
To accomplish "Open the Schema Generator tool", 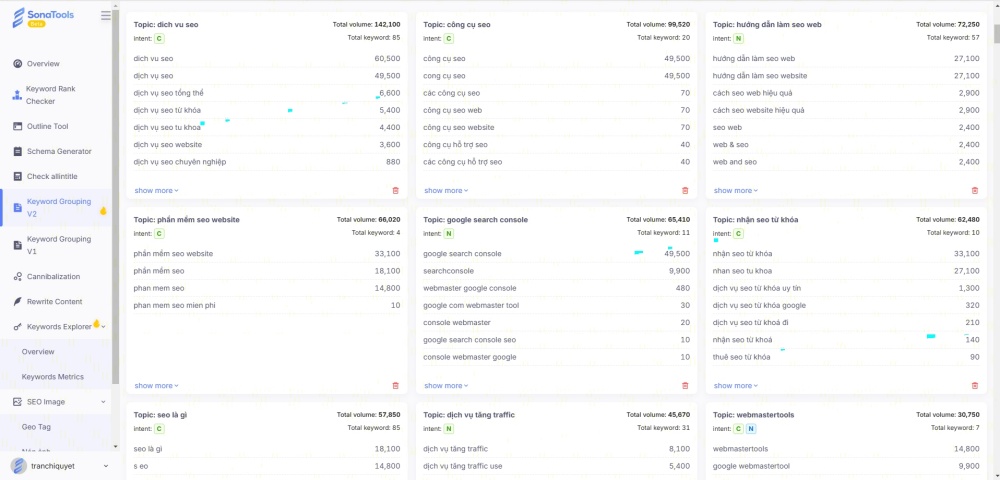I will (58, 152).
